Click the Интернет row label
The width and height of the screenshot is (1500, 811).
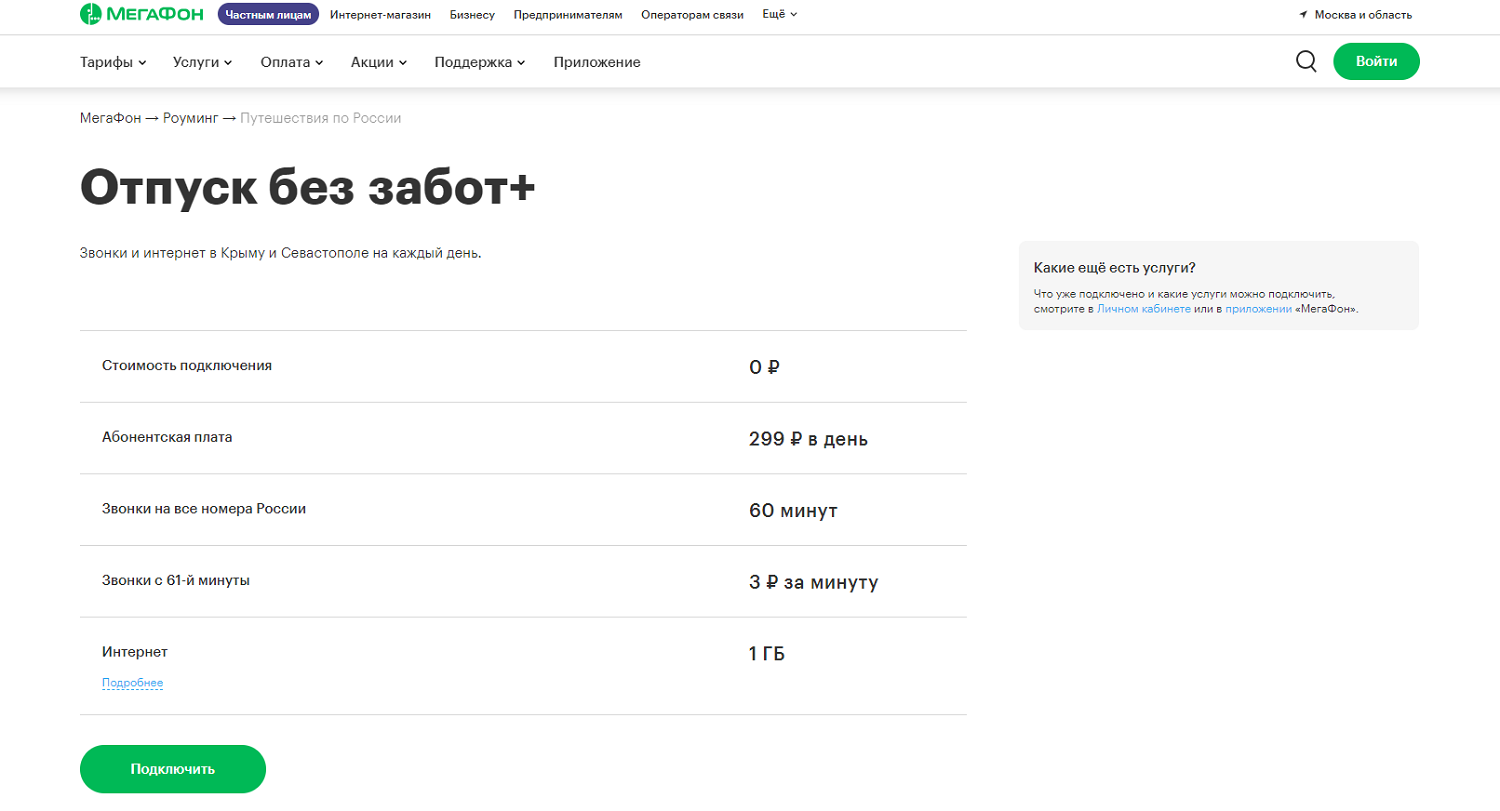point(135,651)
